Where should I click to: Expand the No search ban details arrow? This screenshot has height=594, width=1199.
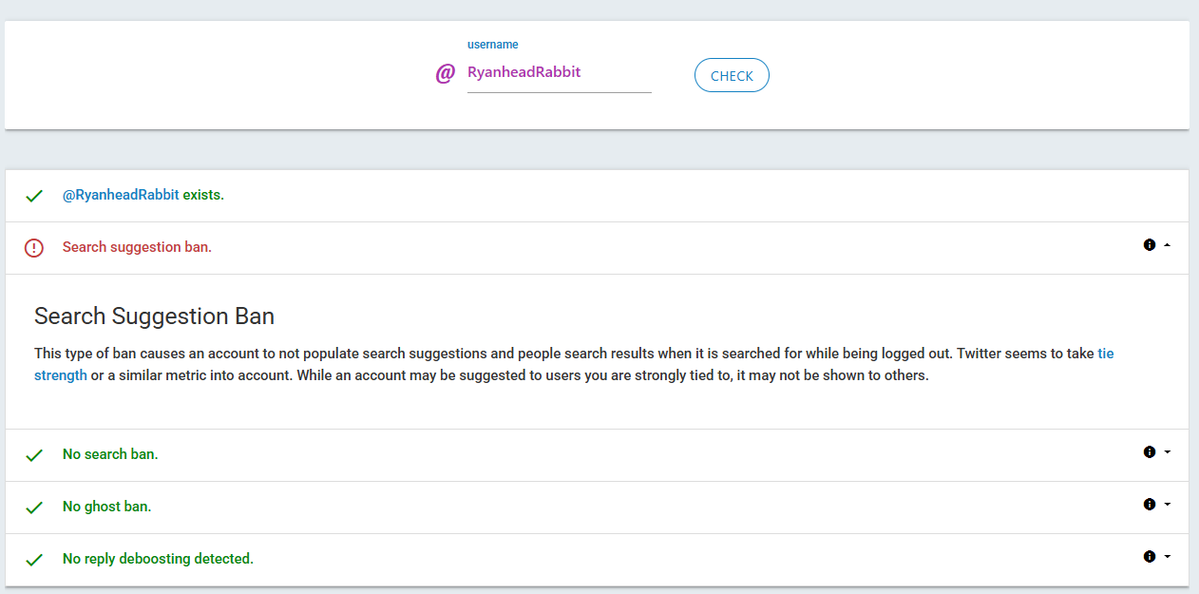pyautogui.click(x=1167, y=453)
